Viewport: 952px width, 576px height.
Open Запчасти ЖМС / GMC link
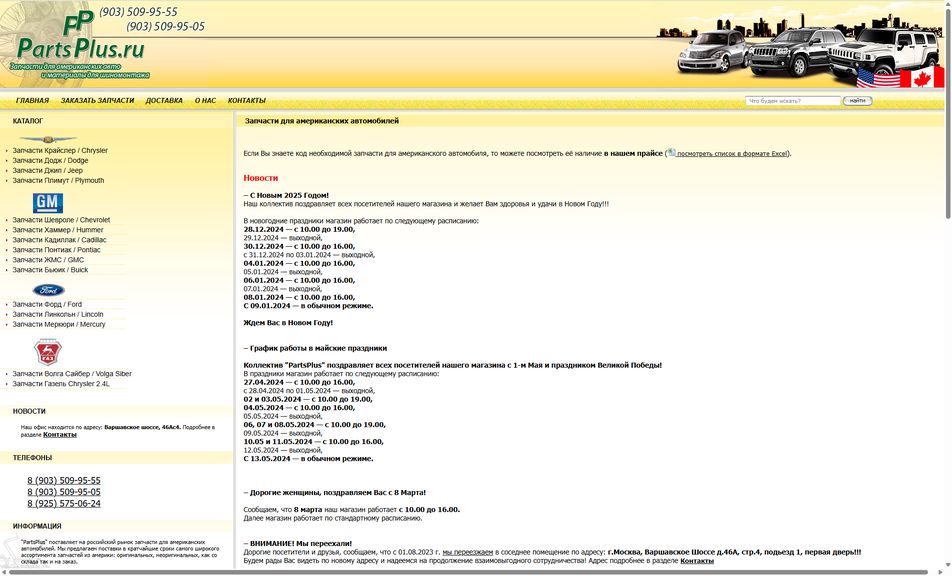49,260
